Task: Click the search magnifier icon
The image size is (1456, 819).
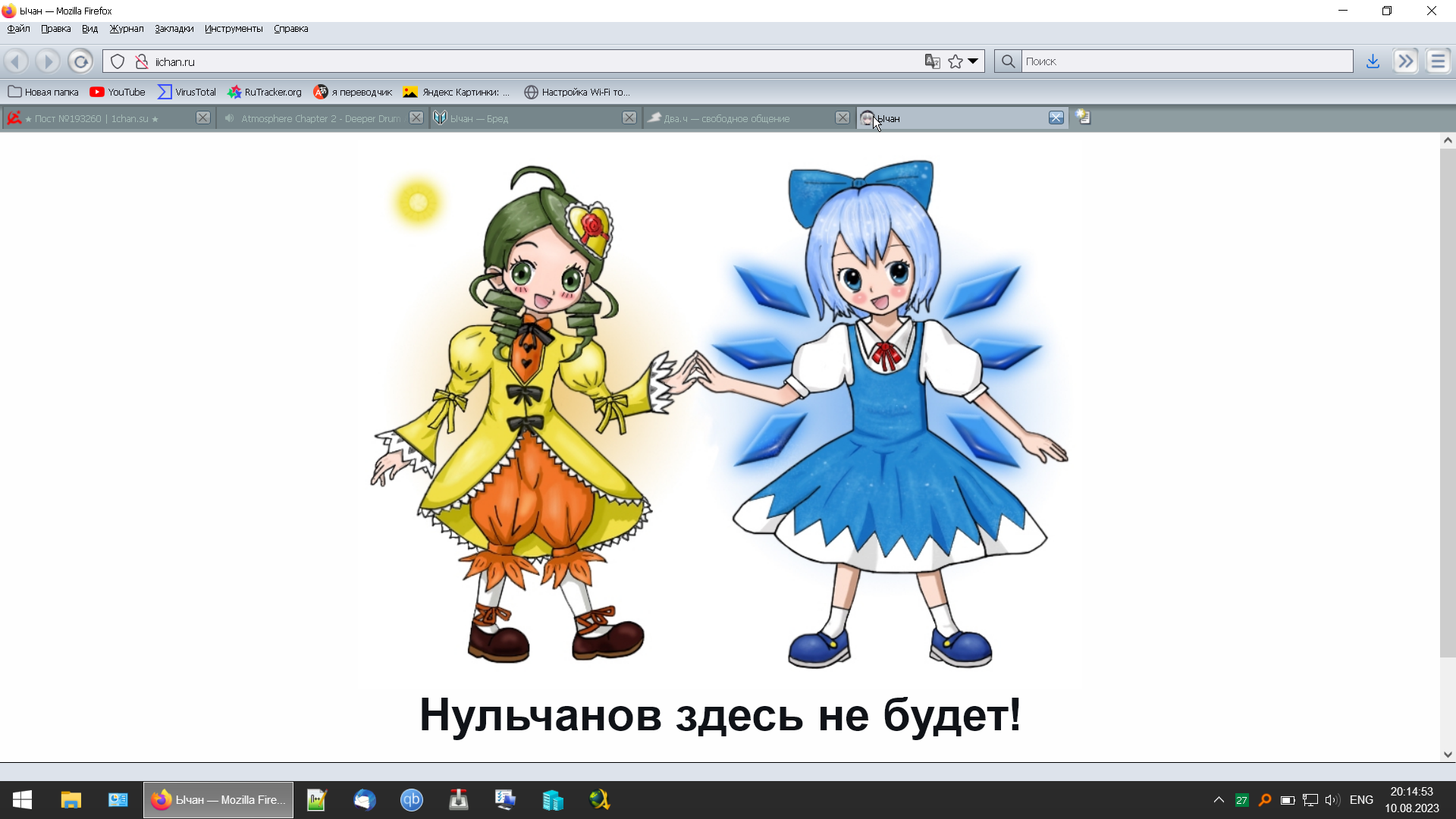Action: pyautogui.click(x=1008, y=61)
